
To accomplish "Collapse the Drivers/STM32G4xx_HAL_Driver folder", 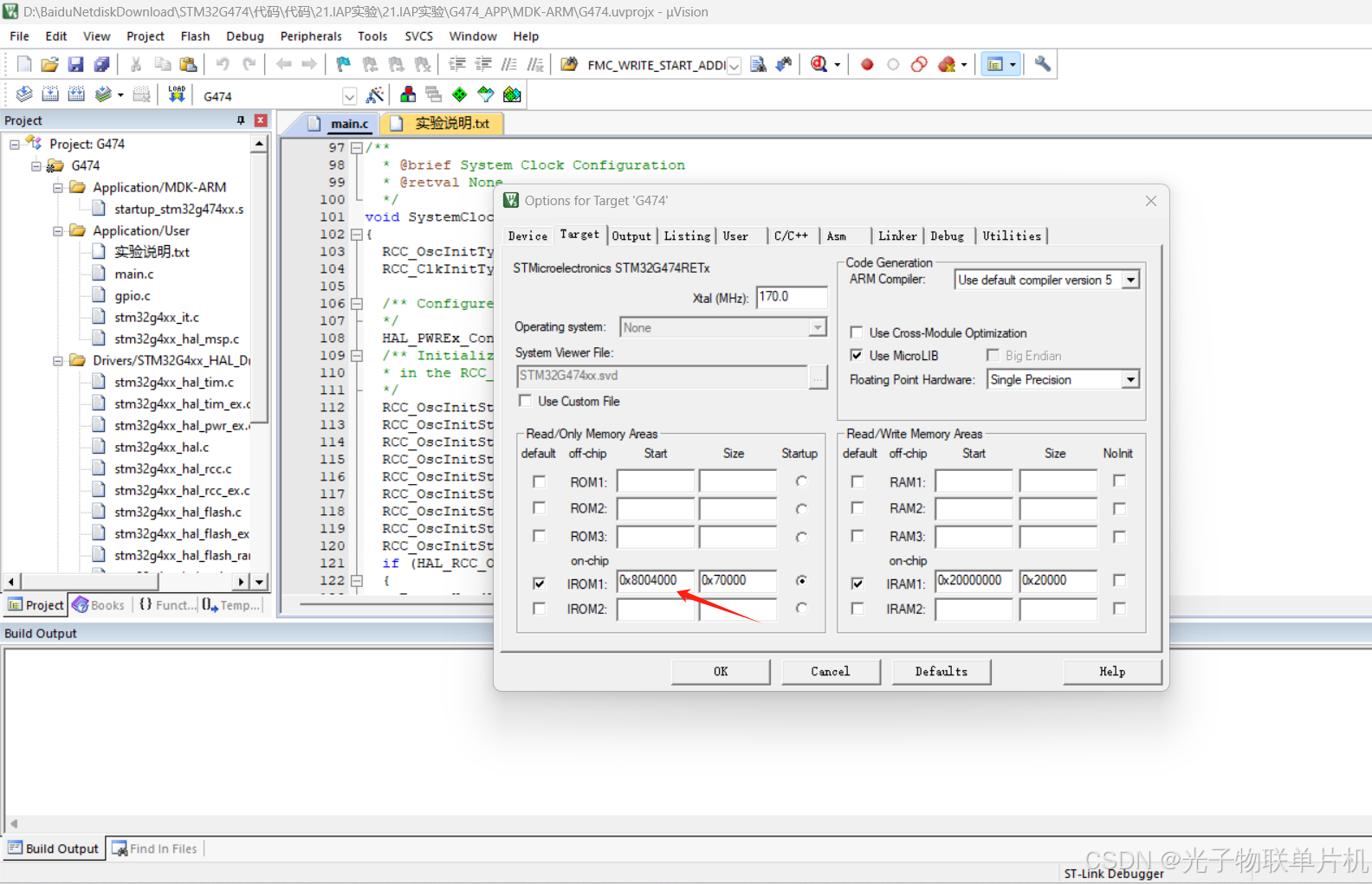I will [x=58, y=361].
